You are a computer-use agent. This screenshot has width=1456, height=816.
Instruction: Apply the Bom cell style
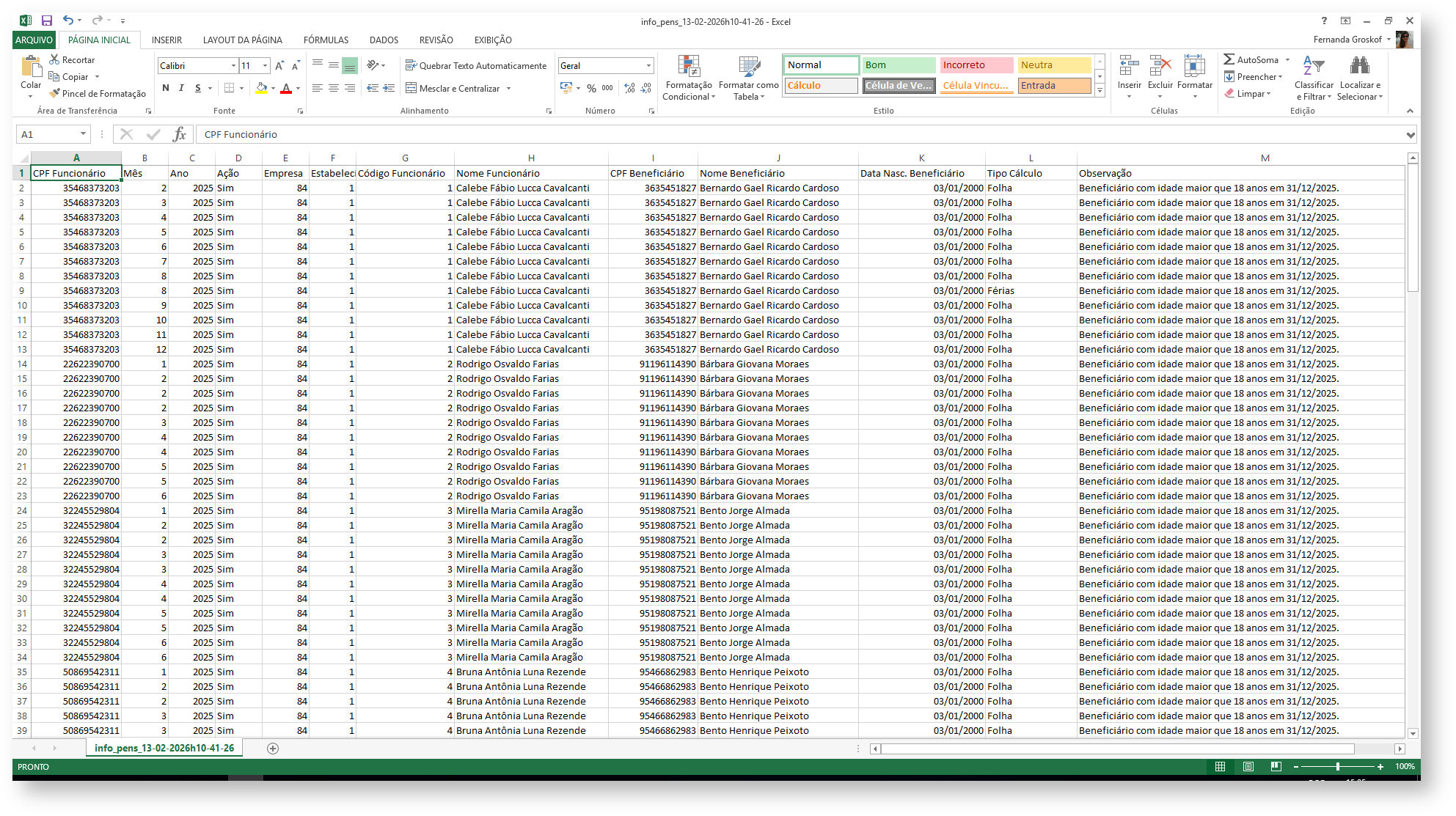tap(898, 65)
